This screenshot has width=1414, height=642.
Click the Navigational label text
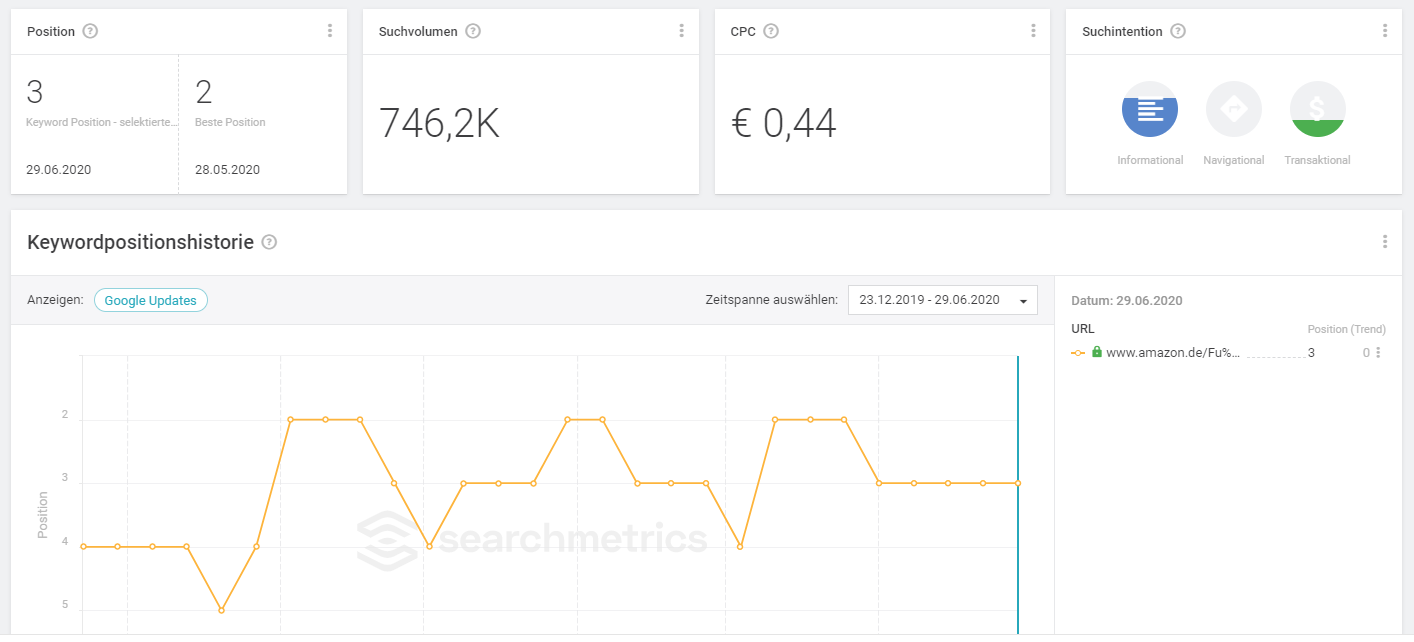click(1234, 160)
